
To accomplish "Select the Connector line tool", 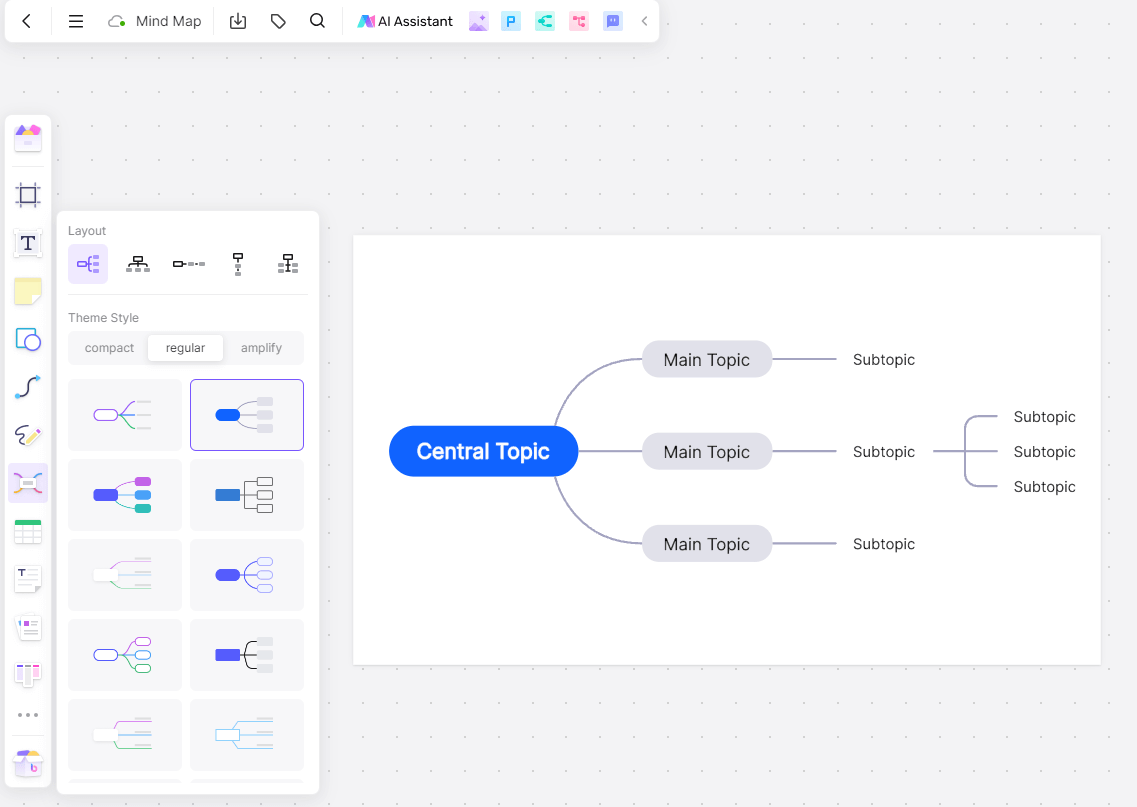I will (x=27, y=387).
